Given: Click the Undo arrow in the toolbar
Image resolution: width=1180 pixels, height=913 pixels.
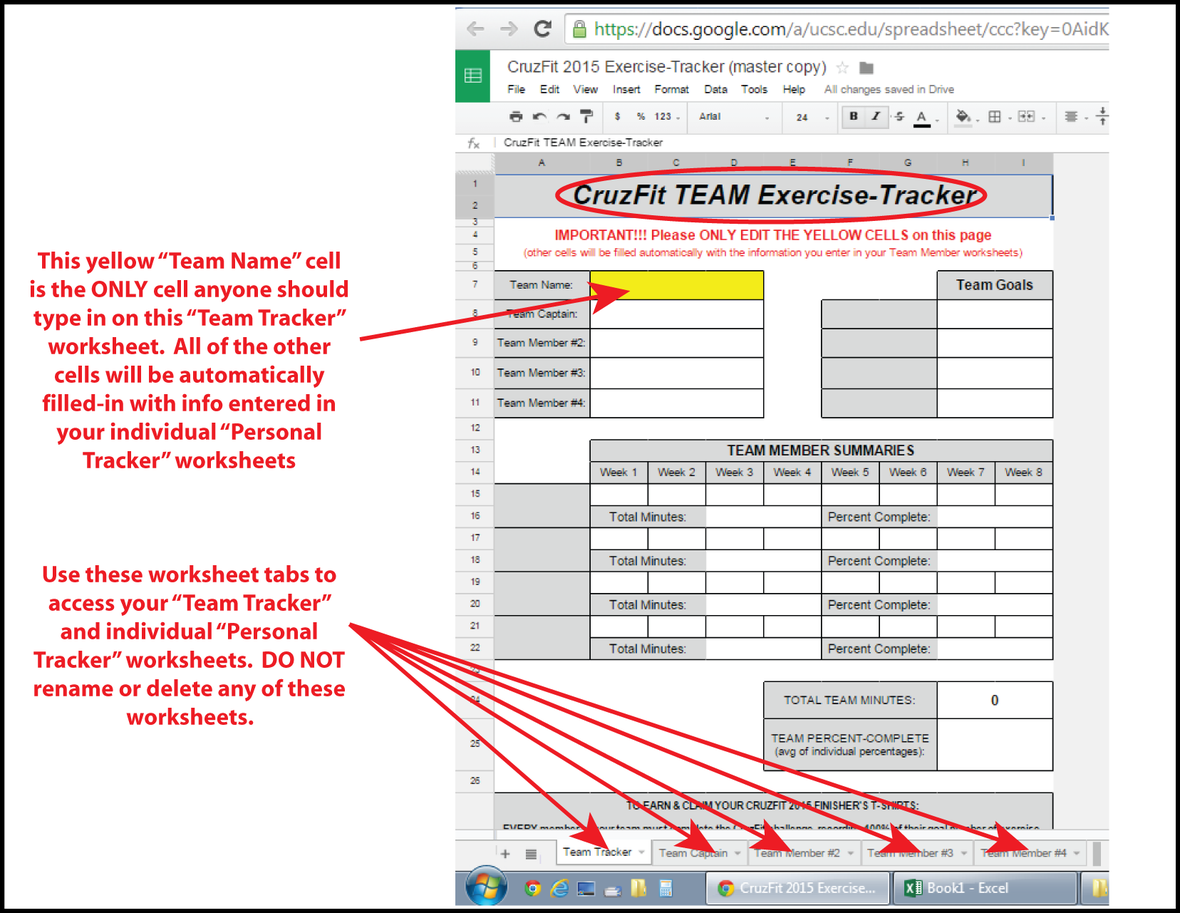Looking at the screenshot, I should 540,117.
